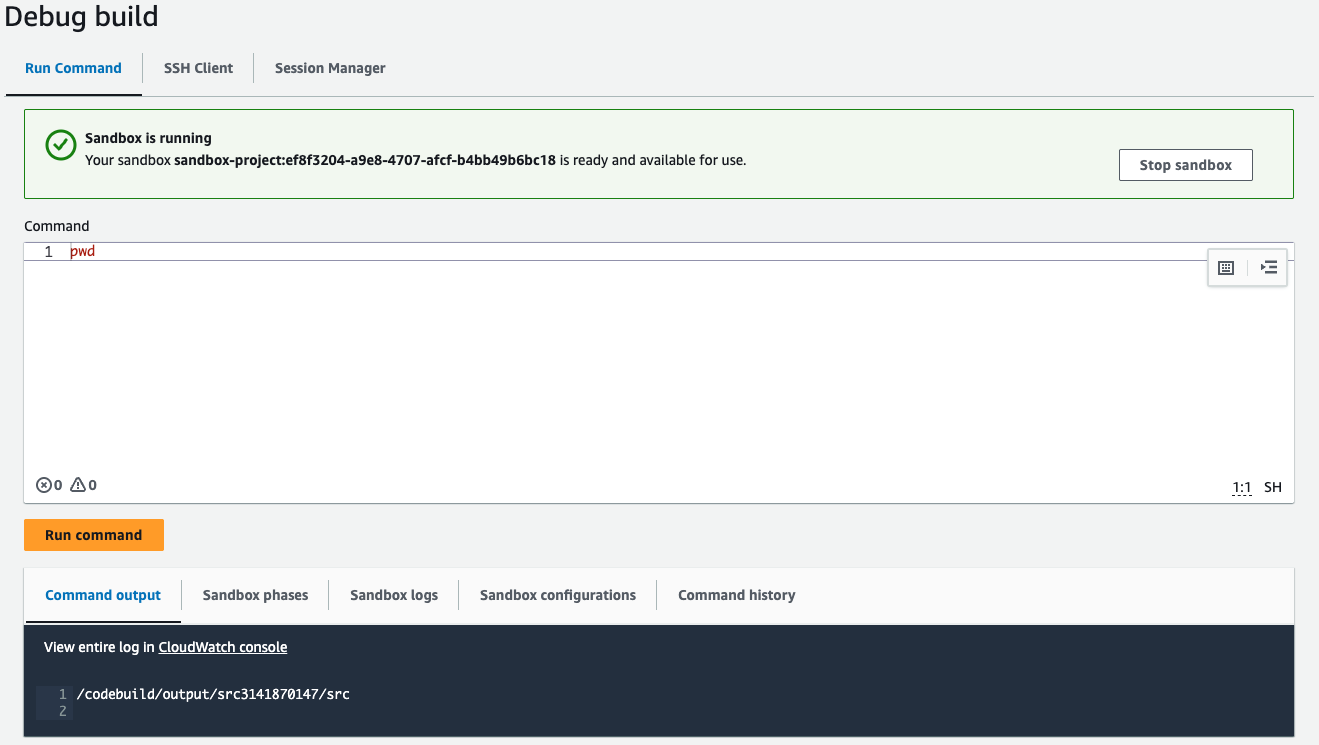
Task: Open the Sandbox configurations tab
Action: pyautogui.click(x=557, y=595)
